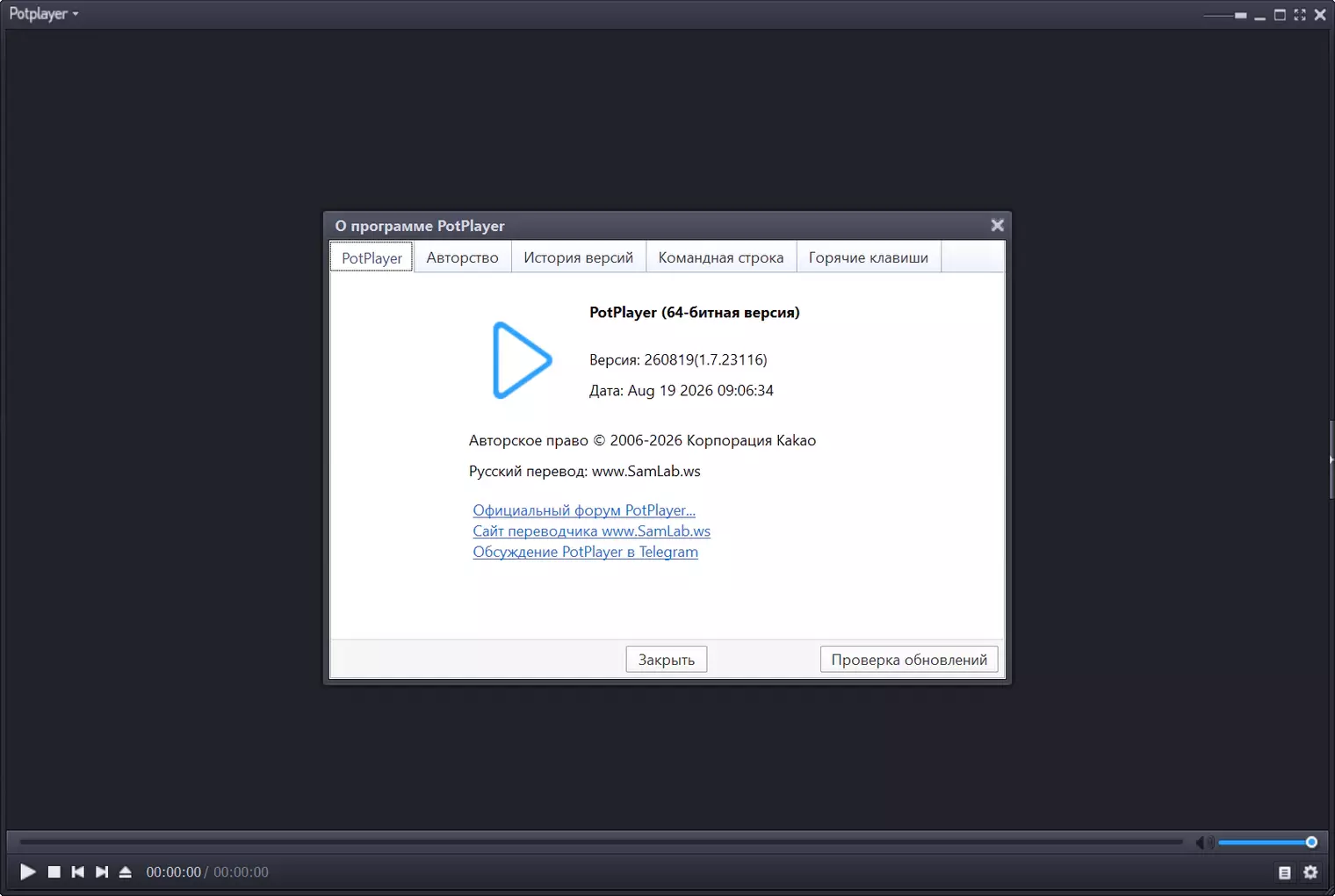Screen dimensions: 1335x896
Task: Expand the side panel handle on the right edge
Action: 1331,459
